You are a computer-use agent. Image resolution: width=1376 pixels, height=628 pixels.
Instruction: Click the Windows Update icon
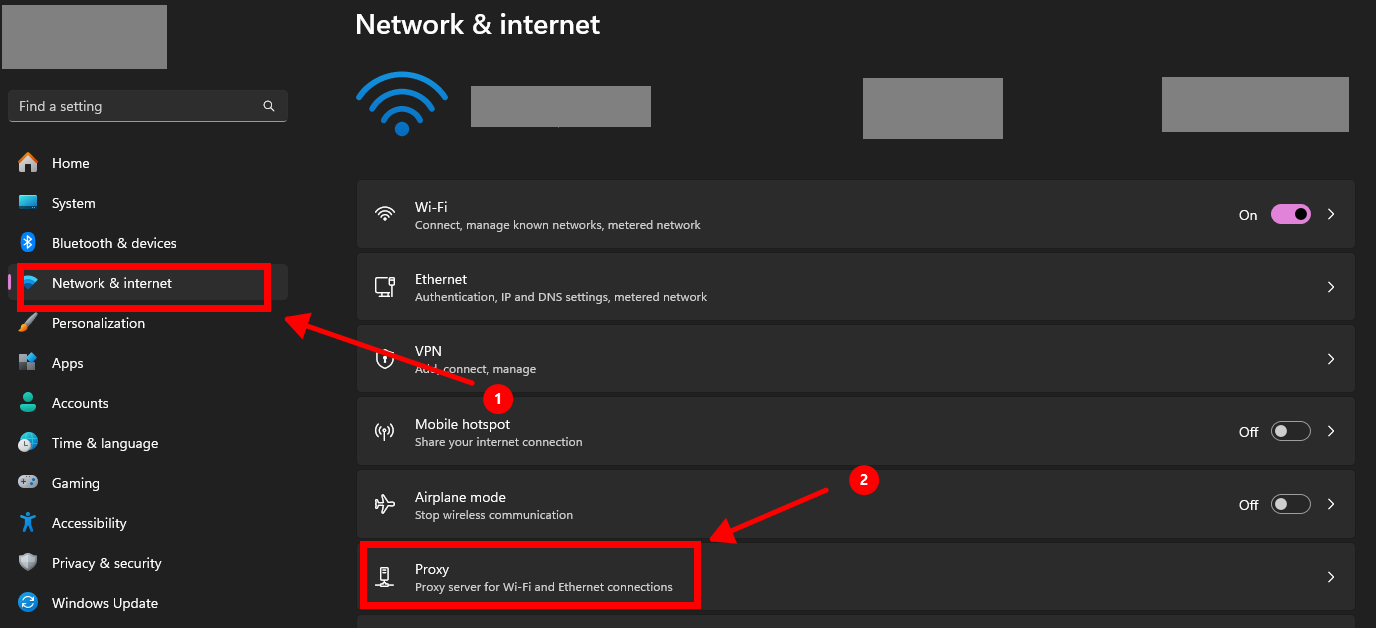(x=28, y=603)
